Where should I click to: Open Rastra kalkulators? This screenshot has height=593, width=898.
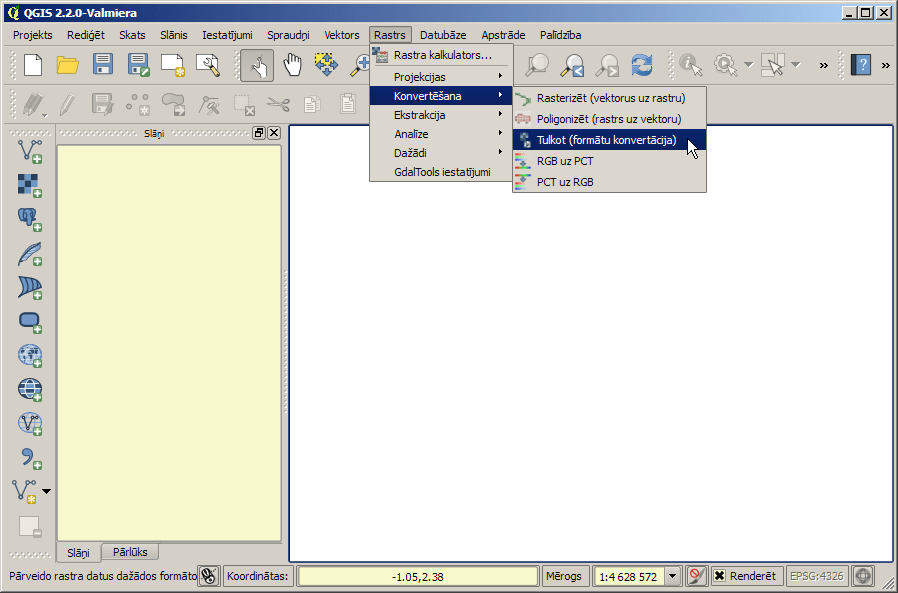[x=442, y=56]
